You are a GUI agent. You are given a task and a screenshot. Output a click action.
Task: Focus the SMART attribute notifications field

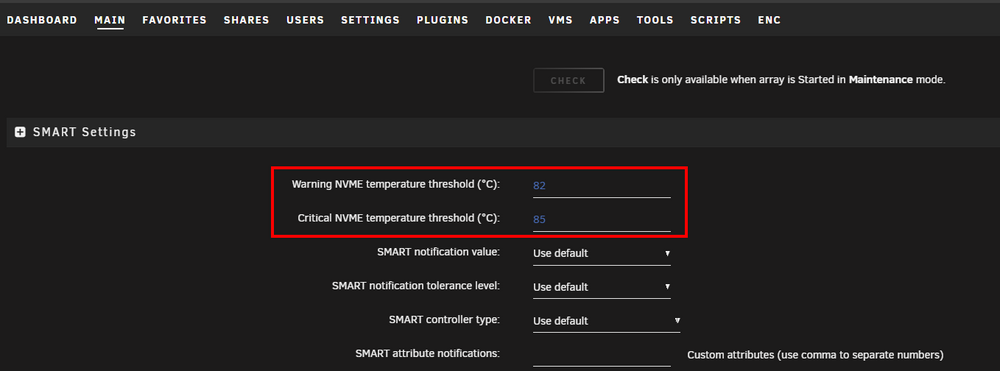click(601, 356)
